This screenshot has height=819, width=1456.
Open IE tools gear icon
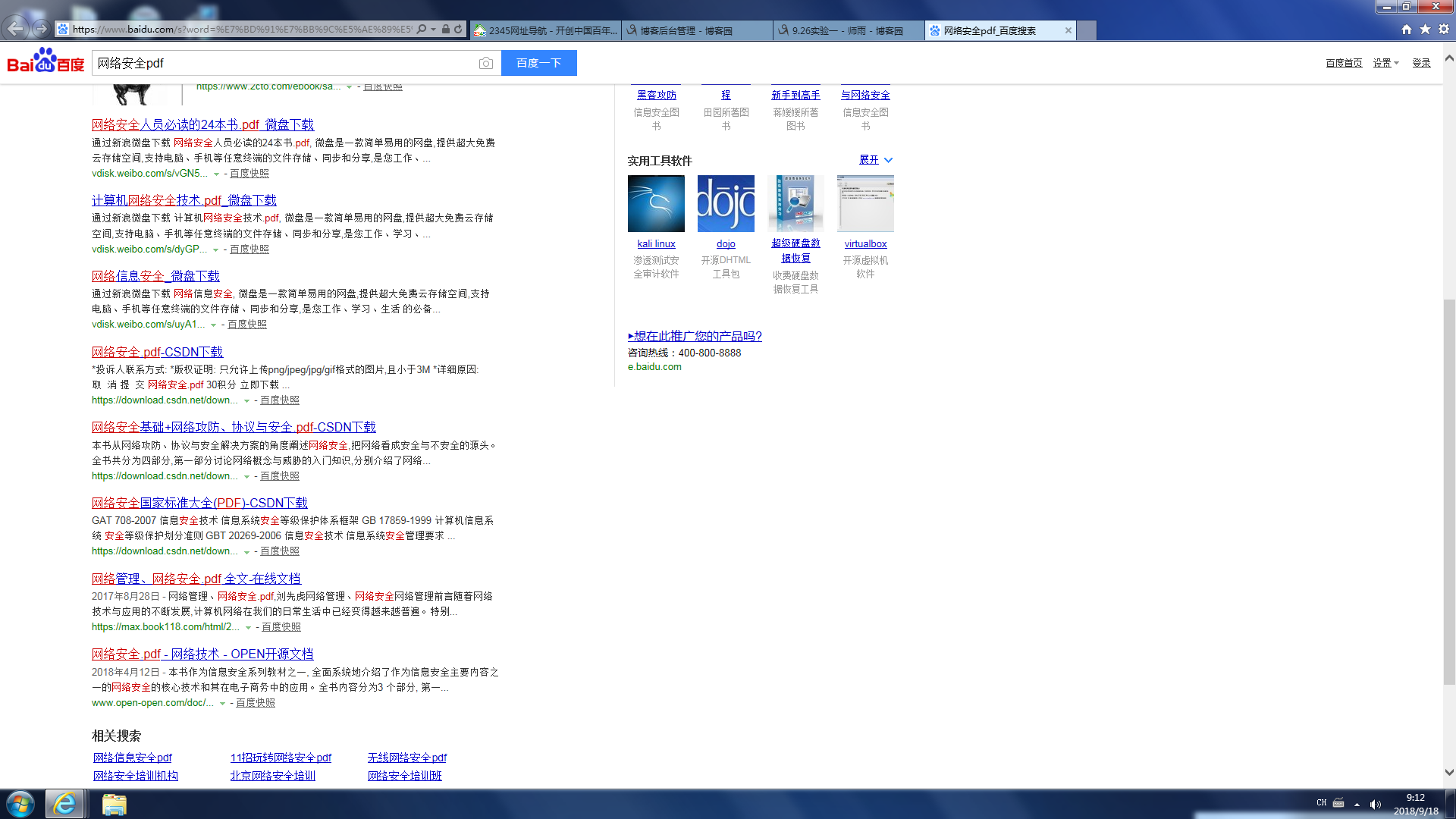point(1444,30)
